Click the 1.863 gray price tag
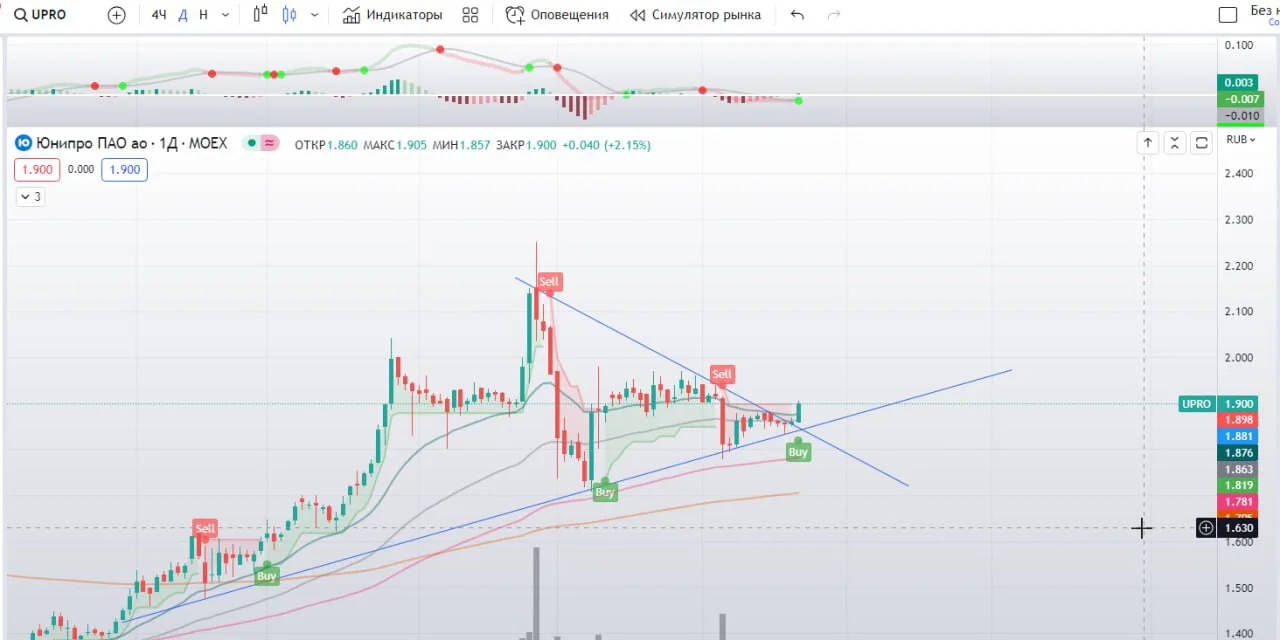This screenshot has width=1280, height=640. 1238,469
